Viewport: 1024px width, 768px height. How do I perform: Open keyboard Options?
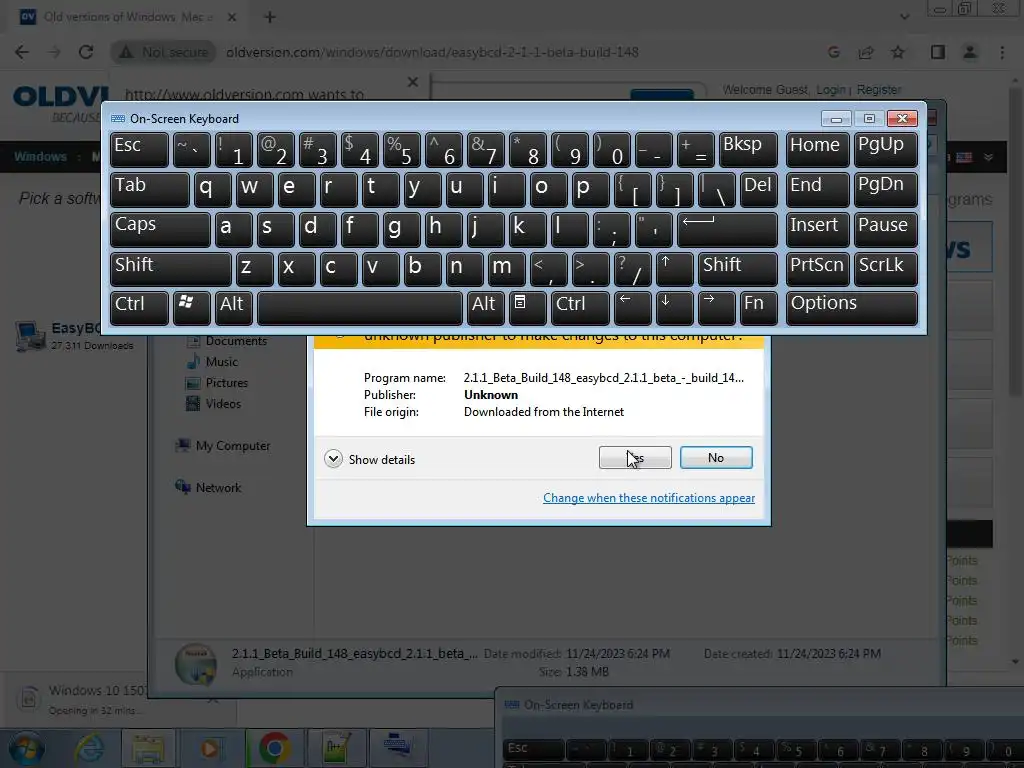[852, 308]
